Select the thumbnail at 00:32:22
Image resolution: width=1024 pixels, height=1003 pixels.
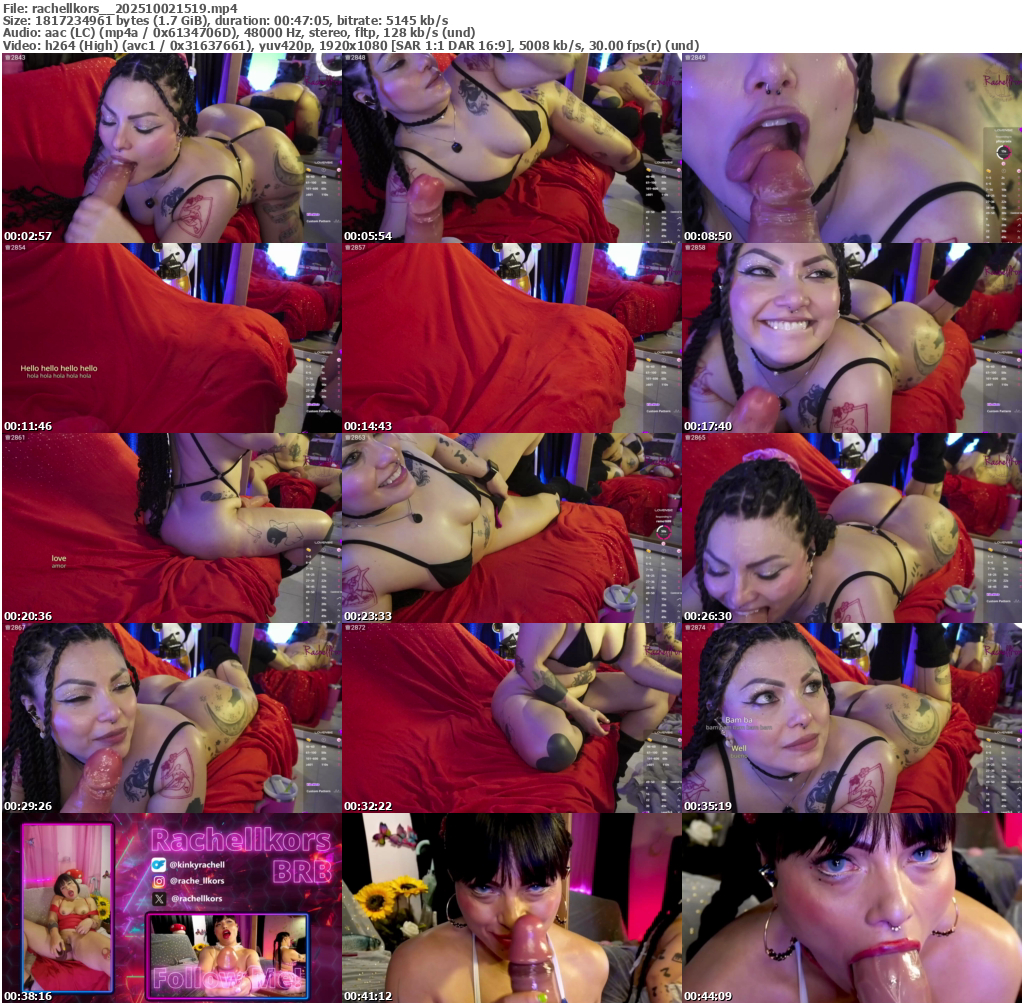tap(511, 718)
